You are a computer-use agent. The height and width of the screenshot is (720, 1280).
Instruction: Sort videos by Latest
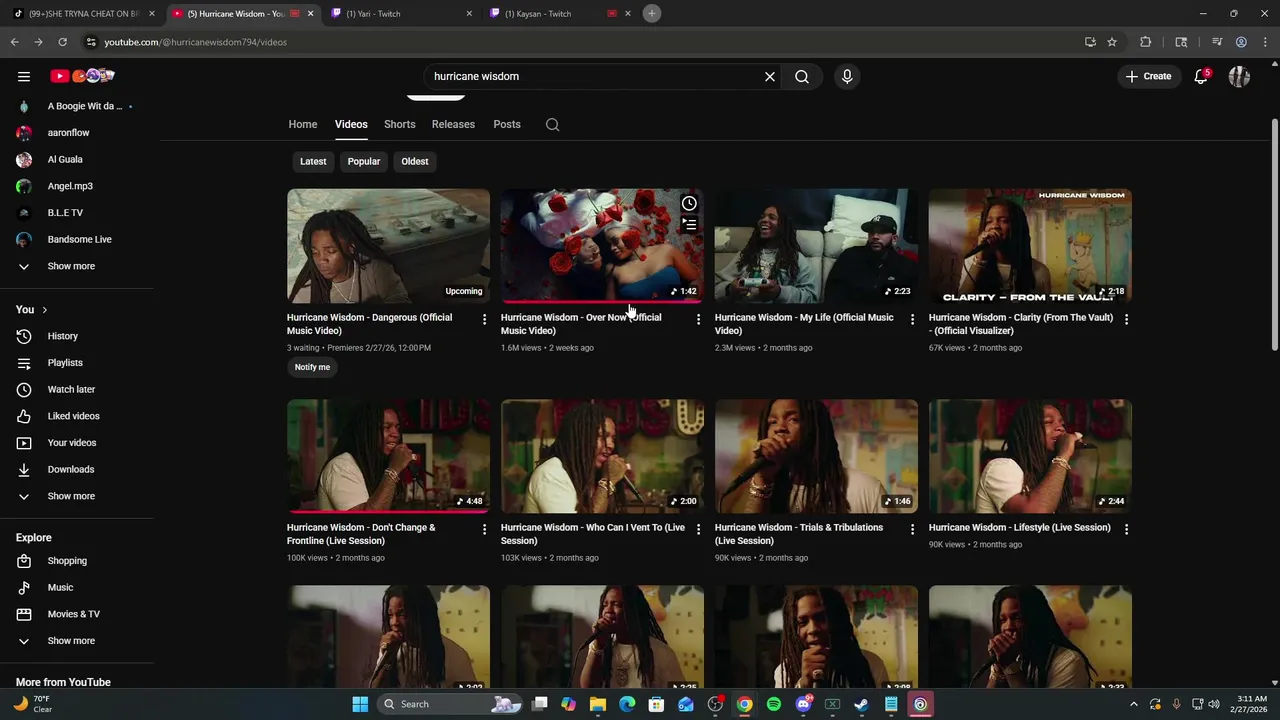[x=313, y=161]
